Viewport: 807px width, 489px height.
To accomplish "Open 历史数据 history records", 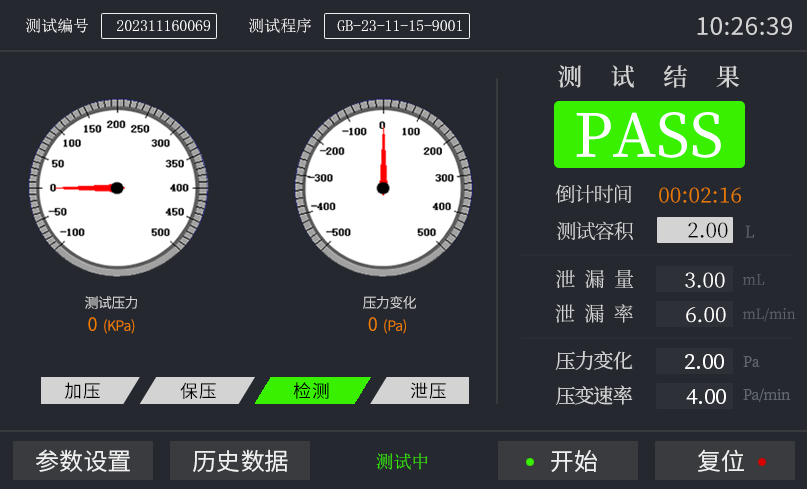I will tap(240, 461).
